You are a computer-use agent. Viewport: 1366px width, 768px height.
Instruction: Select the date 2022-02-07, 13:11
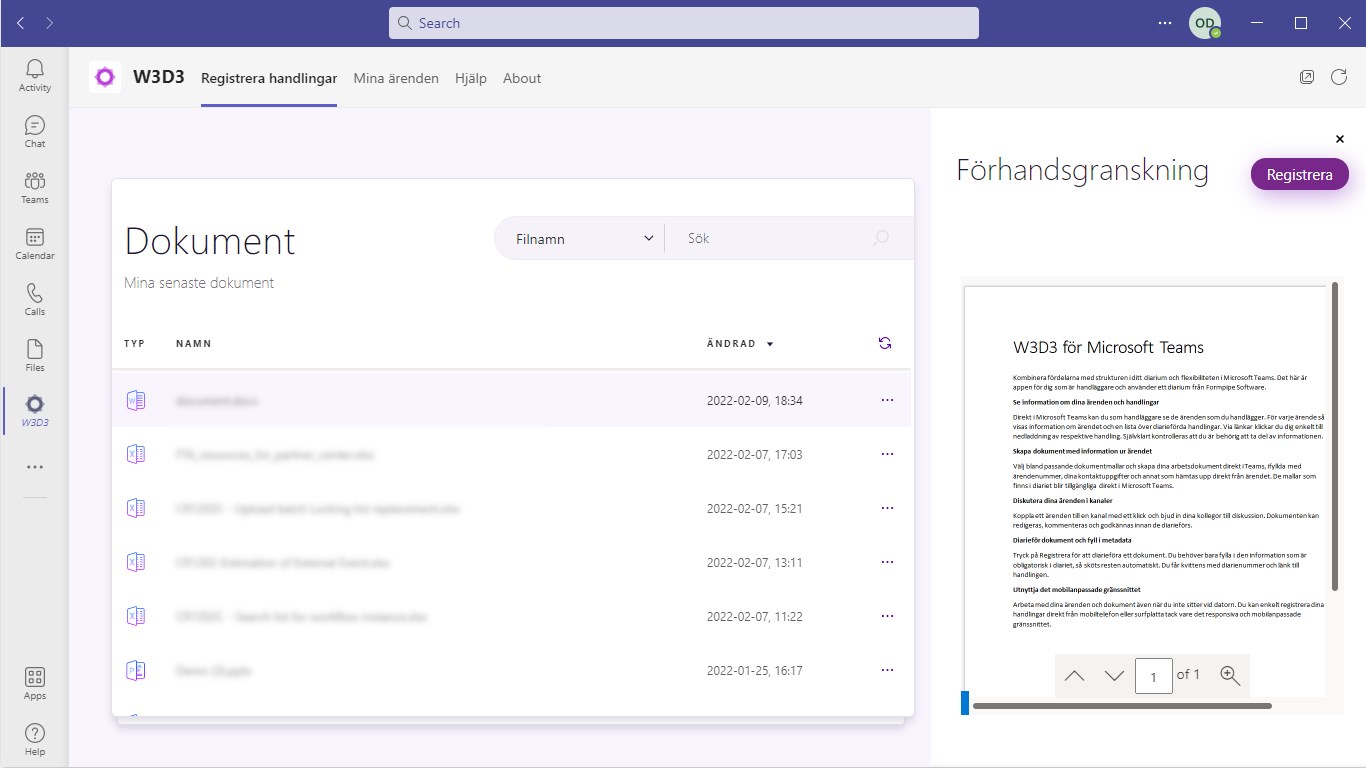coord(755,563)
